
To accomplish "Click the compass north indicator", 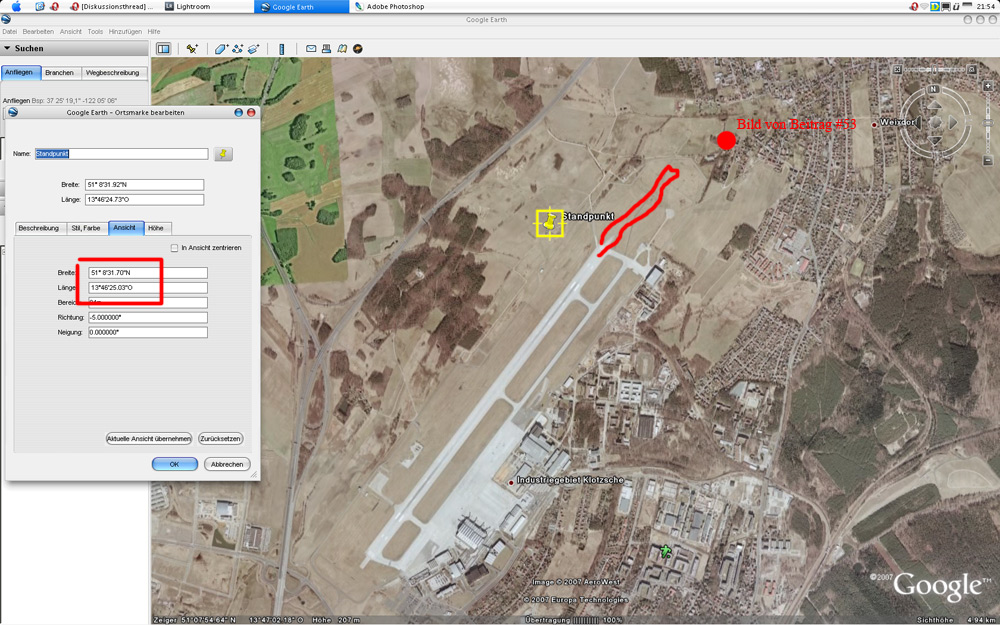I will (934, 89).
